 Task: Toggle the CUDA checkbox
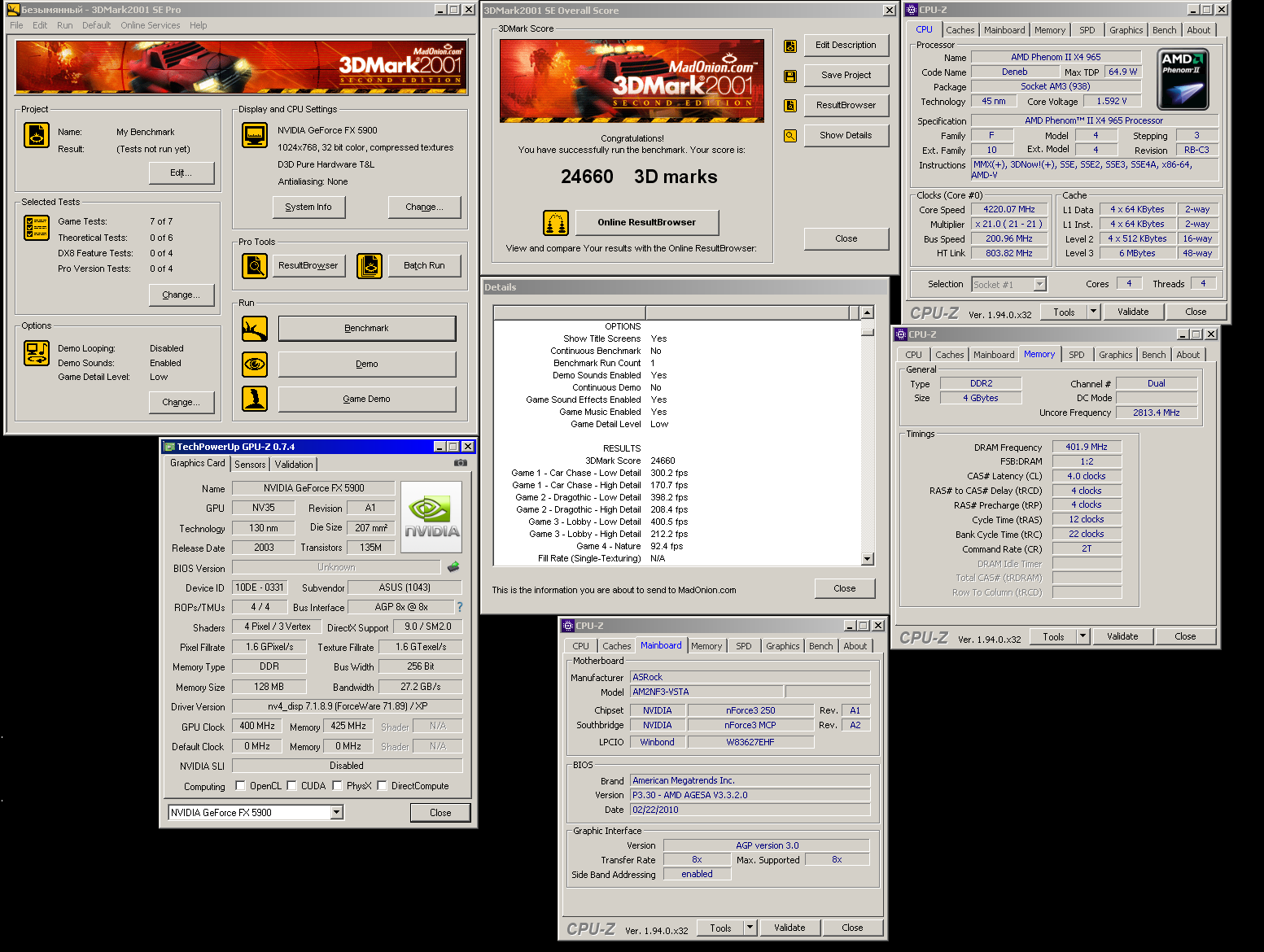click(291, 786)
